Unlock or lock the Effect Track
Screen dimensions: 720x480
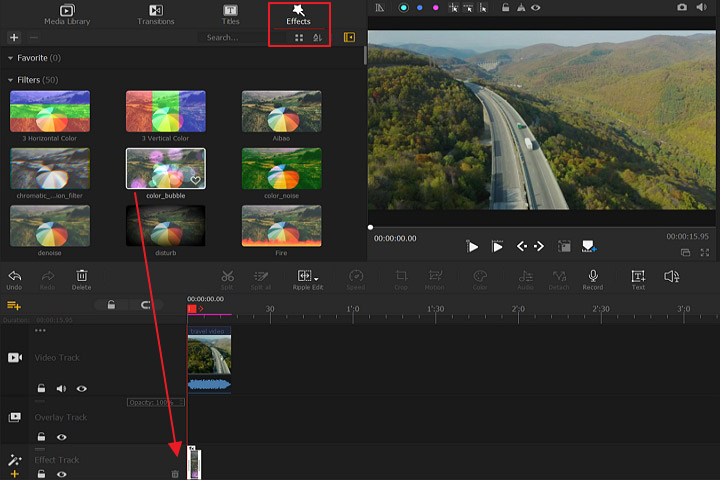point(42,474)
